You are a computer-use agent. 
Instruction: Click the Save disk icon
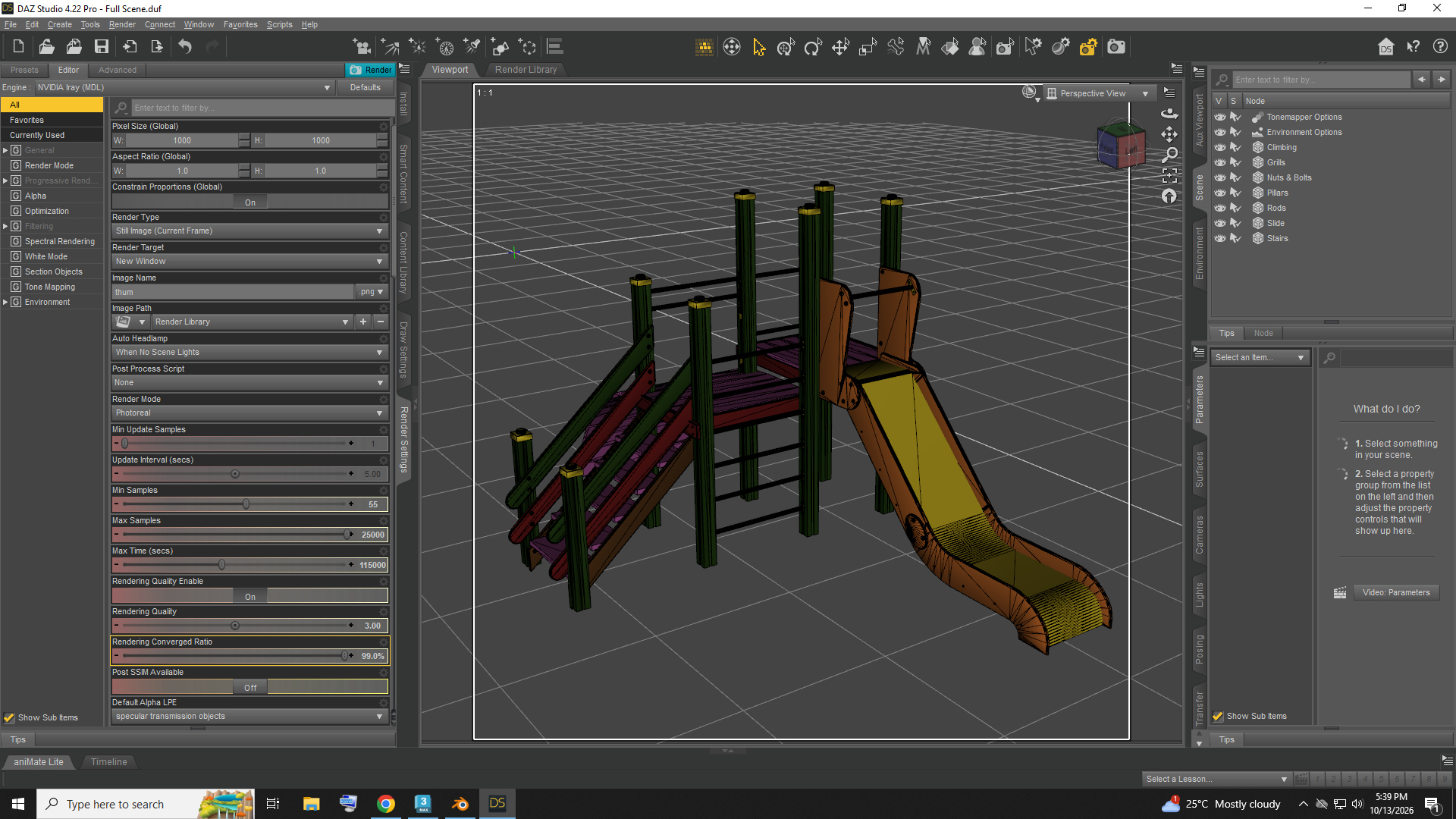coord(102,47)
